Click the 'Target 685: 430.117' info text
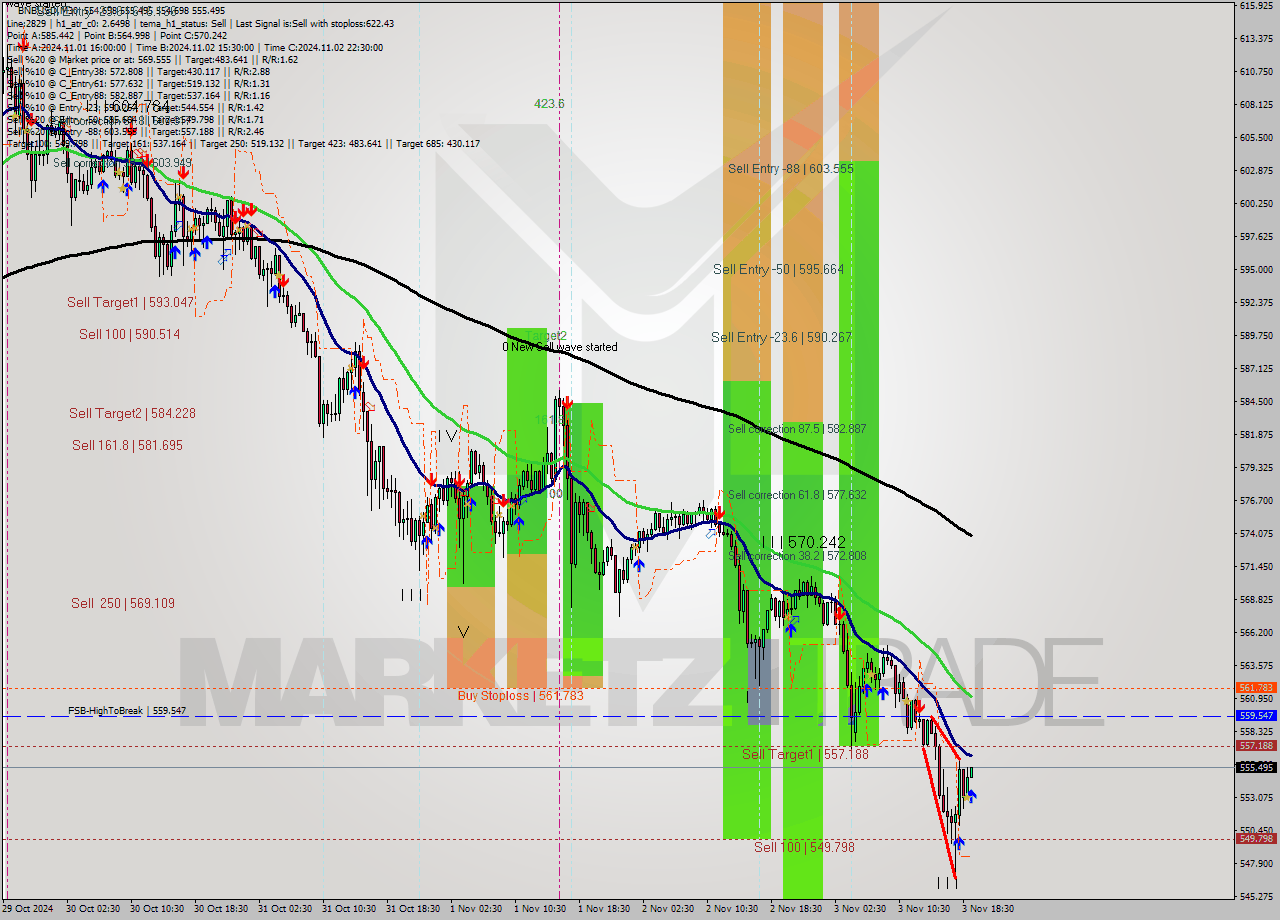Image resolution: width=1280 pixels, height=920 pixels. [x=438, y=144]
